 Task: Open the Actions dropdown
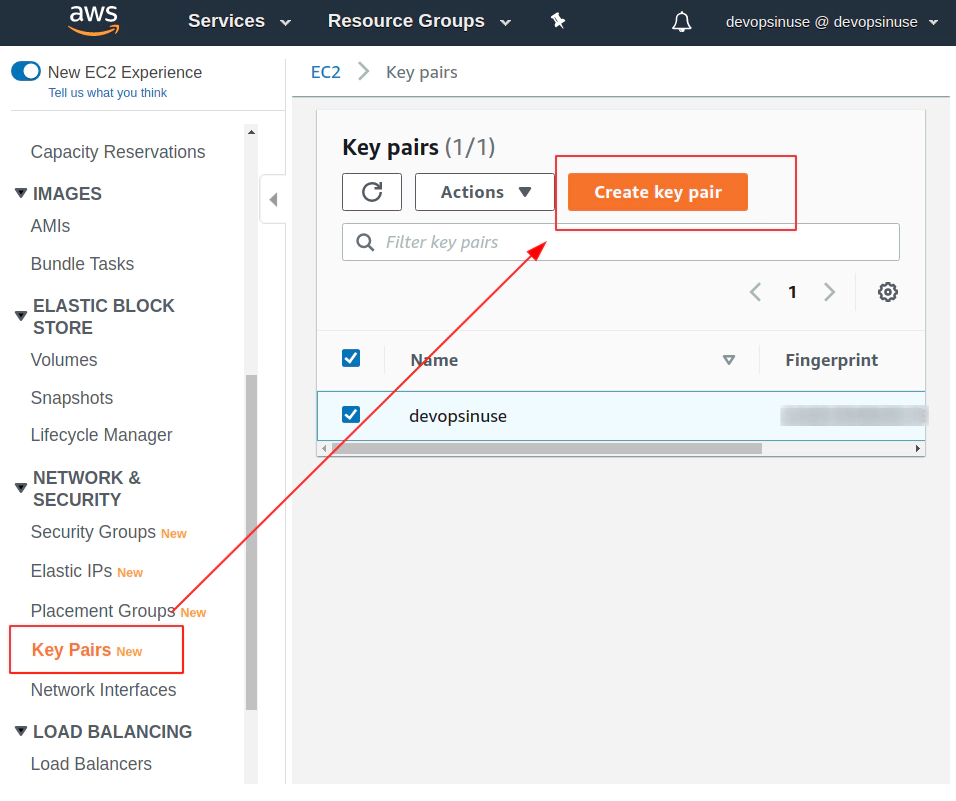(485, 192)
